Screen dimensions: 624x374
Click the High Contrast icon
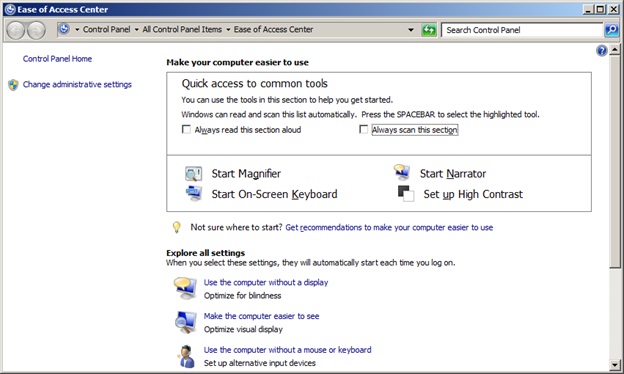coord(406,194)
